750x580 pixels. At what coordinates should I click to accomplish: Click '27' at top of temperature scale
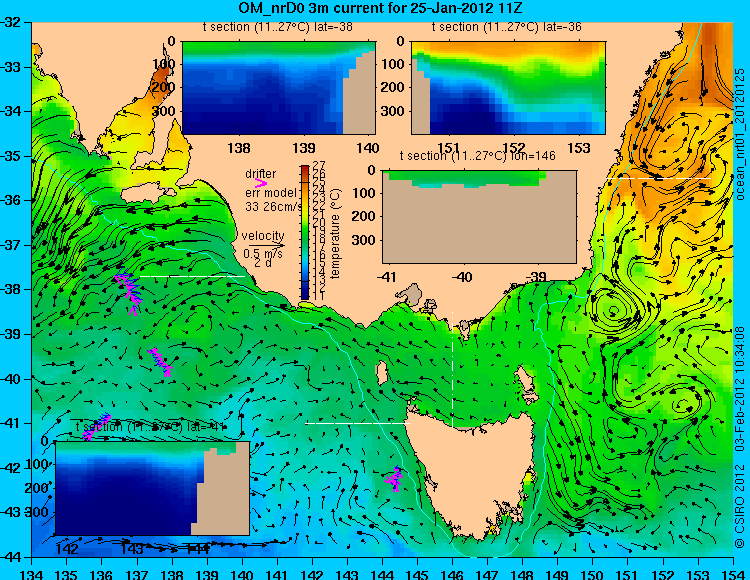pyautogui.click(x=319, y=166)
